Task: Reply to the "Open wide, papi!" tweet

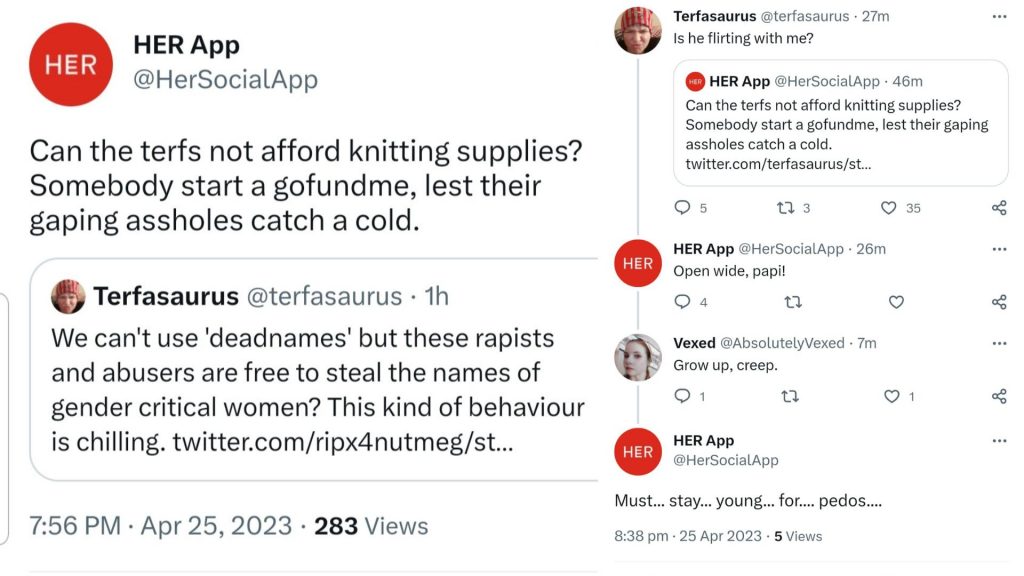Action: [x=682, y=302]
